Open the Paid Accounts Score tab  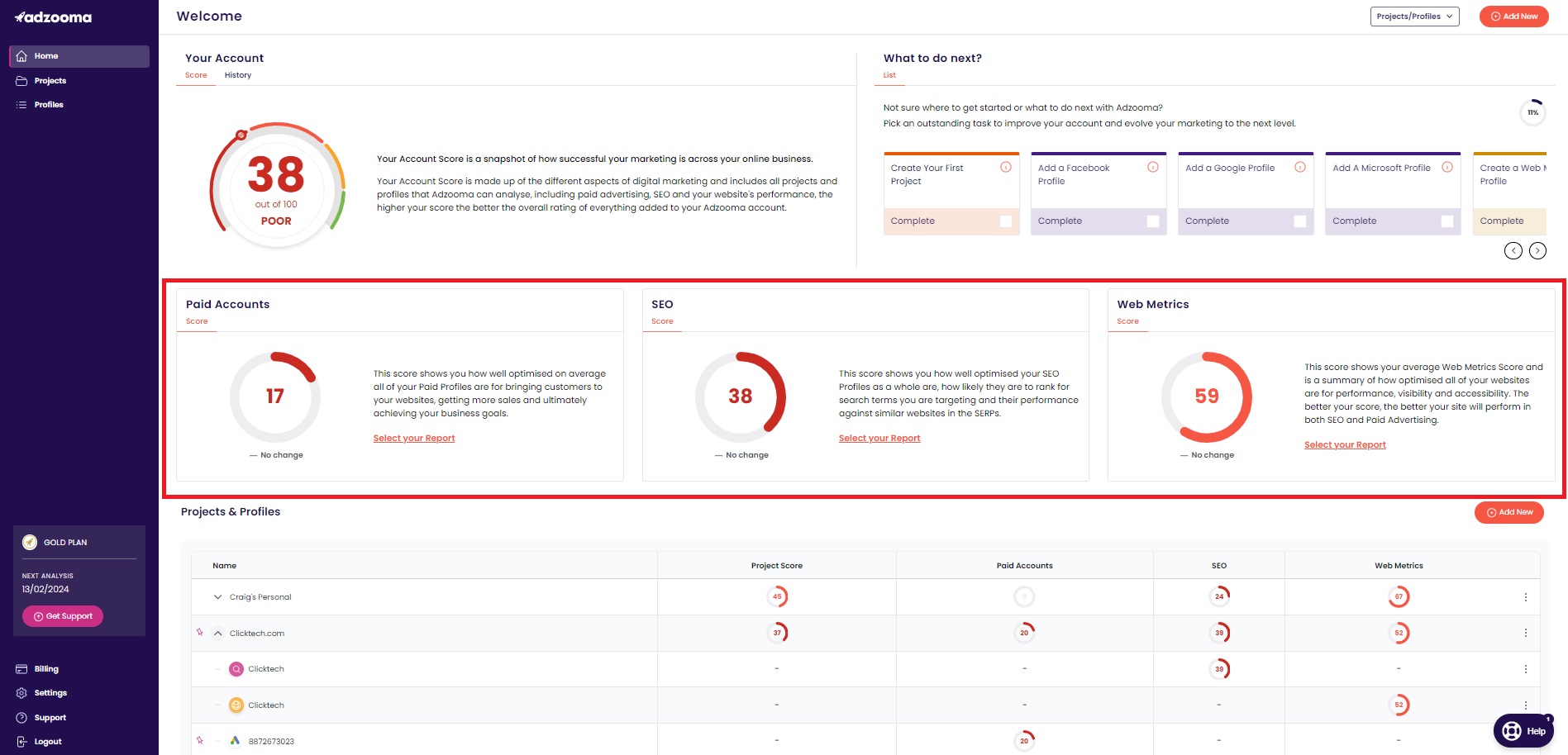point(197,321)
